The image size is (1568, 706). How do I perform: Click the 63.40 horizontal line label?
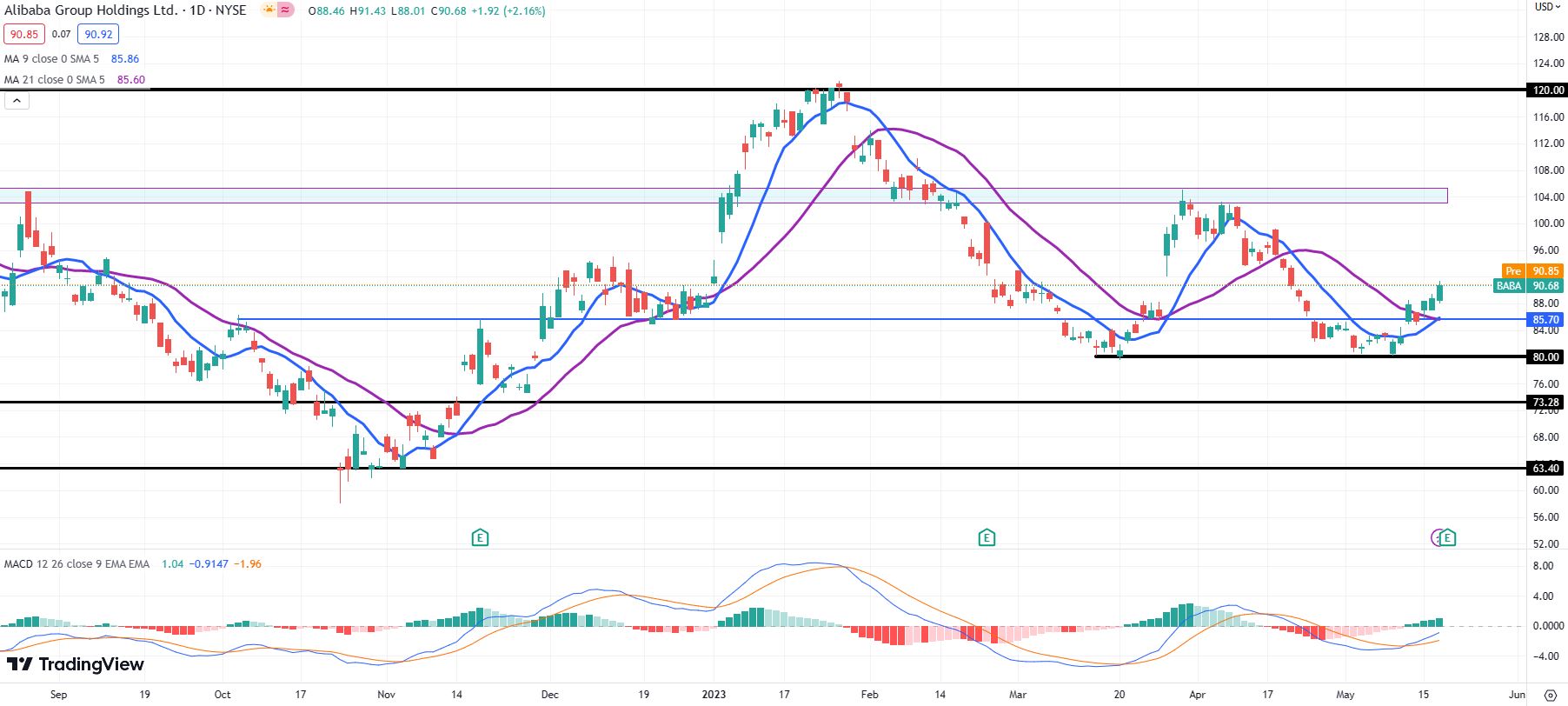click(1547, 469)
